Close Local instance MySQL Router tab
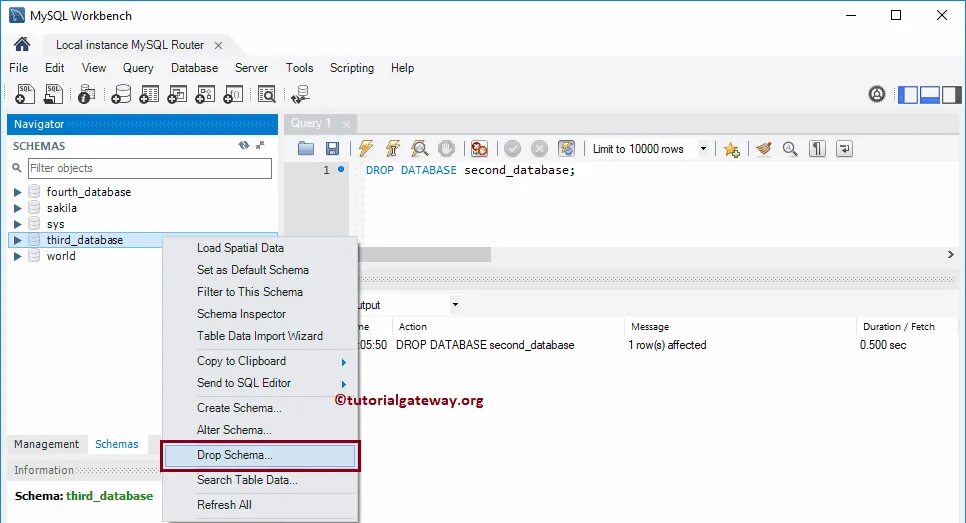Image resolution: width=966 pixels, height=523 pixels. click(x=218, y=45)
